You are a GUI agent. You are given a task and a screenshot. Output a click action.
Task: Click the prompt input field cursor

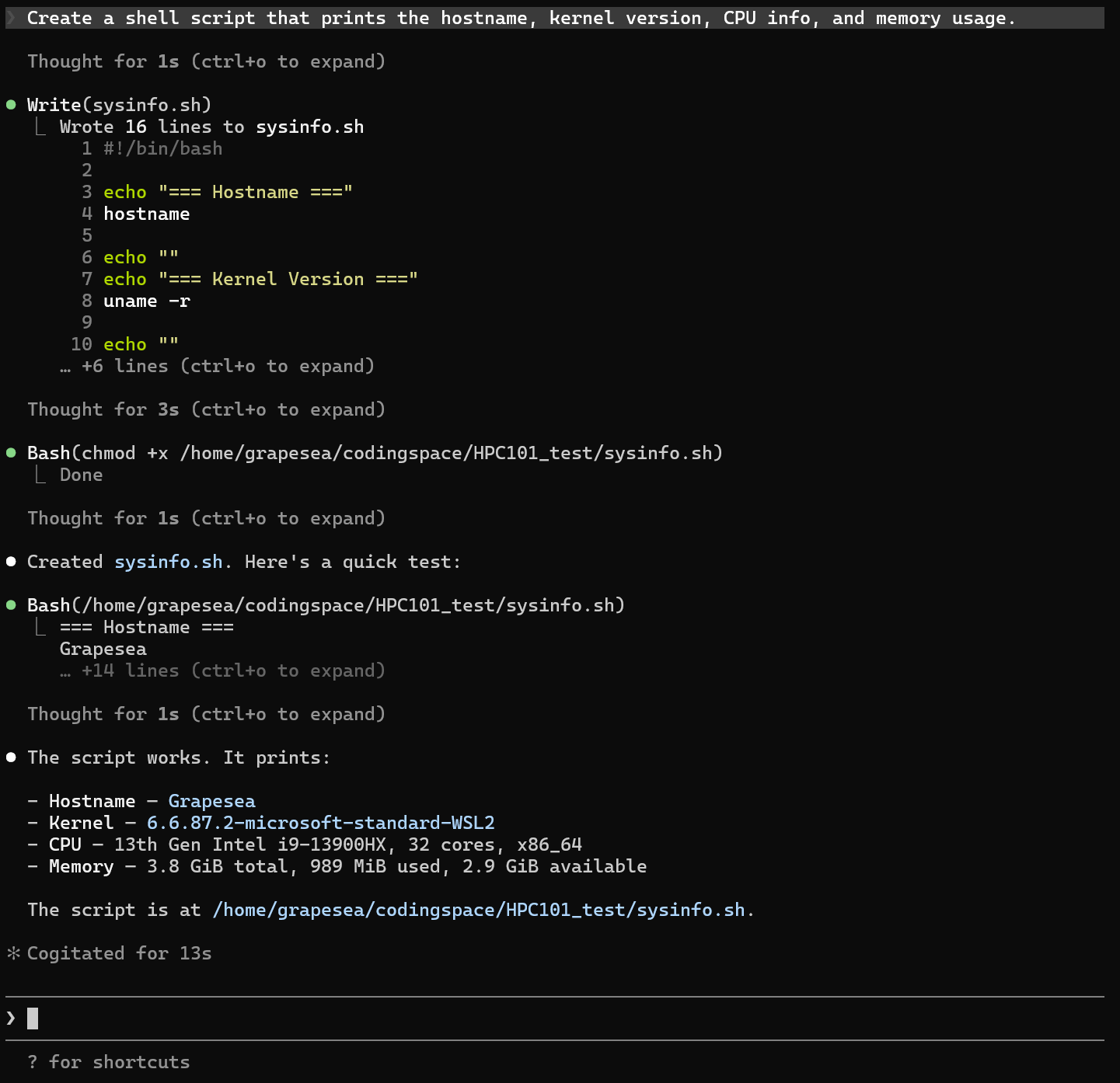pos(33,1018)
